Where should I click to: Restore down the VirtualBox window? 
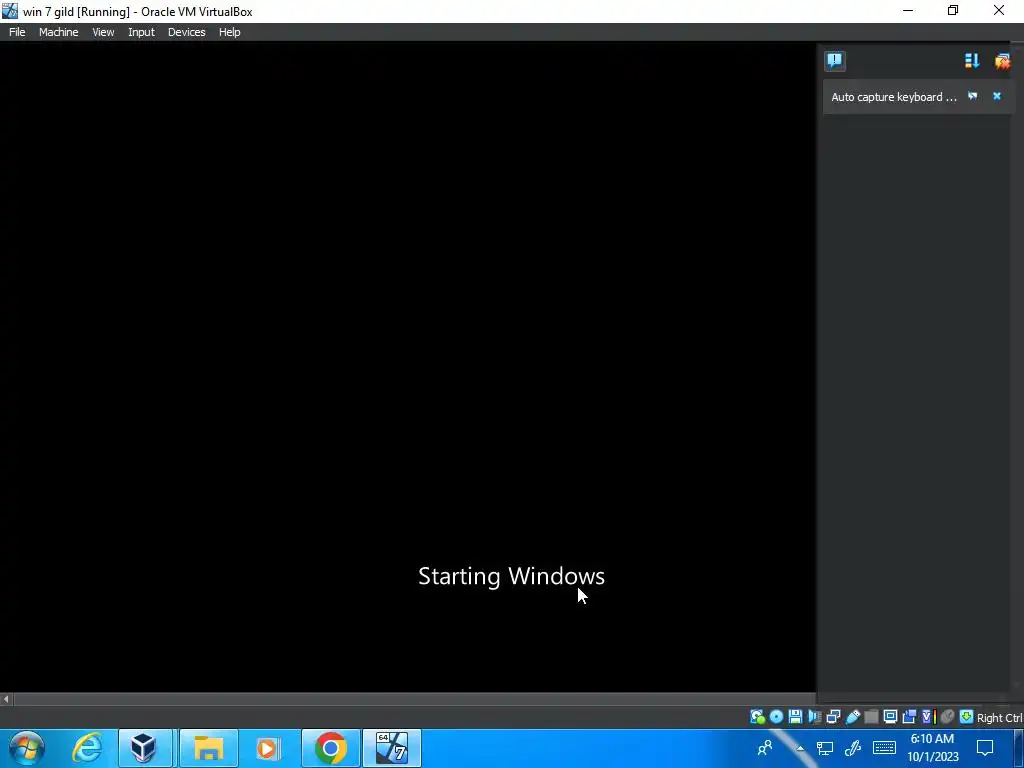tap(953, 10)
